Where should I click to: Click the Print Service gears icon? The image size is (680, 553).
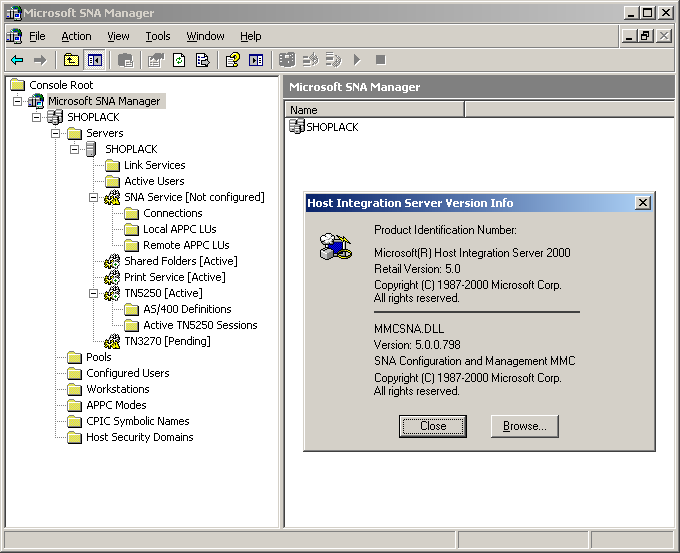click(112, 277)
